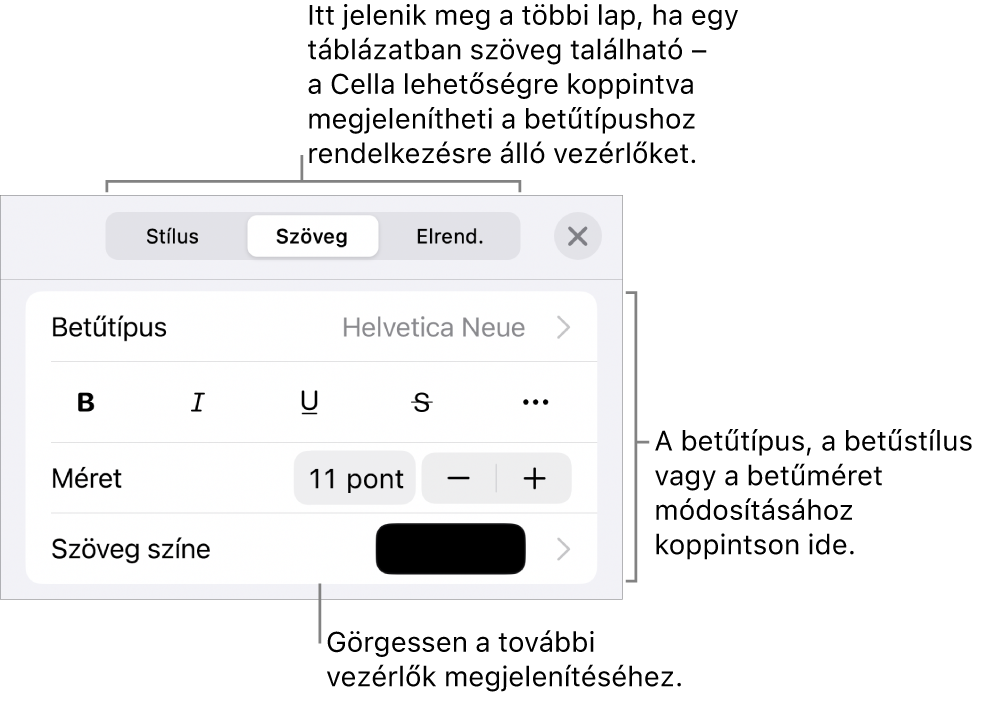982x702 pixels.
Task: Click the black text color swatch
Action: click(451, 549)
